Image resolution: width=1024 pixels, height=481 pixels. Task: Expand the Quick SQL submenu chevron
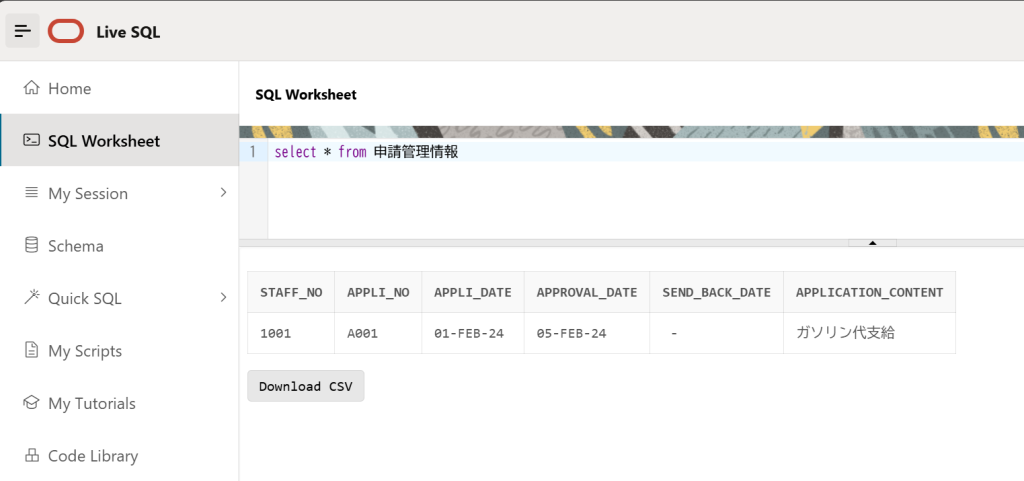[x=223, y=297]
